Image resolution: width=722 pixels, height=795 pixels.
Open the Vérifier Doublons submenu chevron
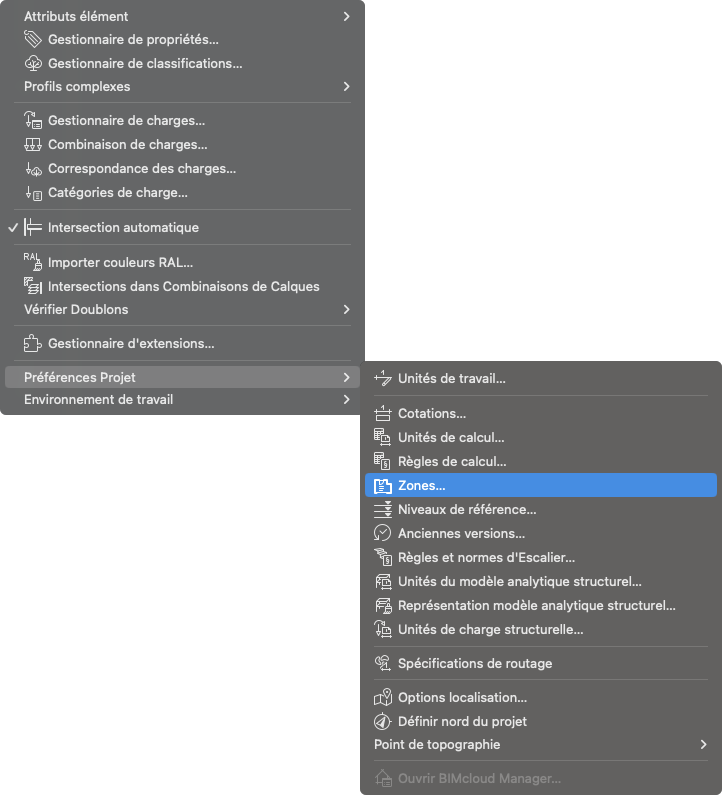(x=346, y=309)
